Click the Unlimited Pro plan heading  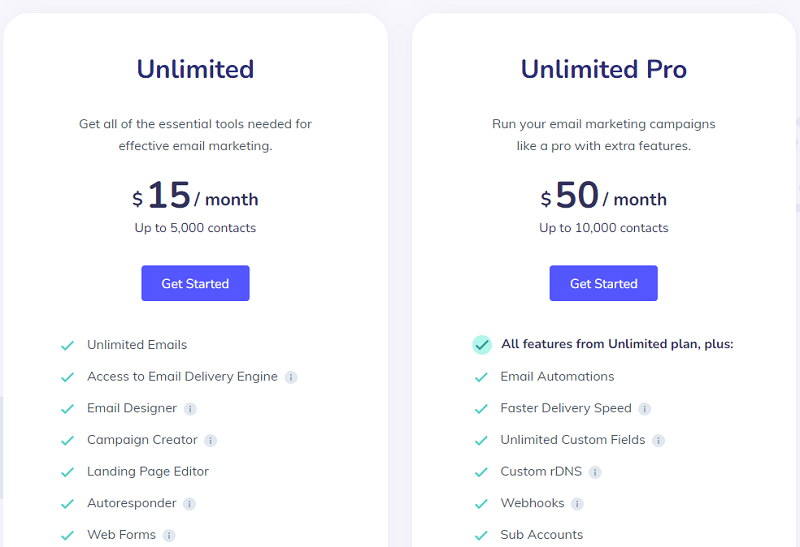click(604, 69)
